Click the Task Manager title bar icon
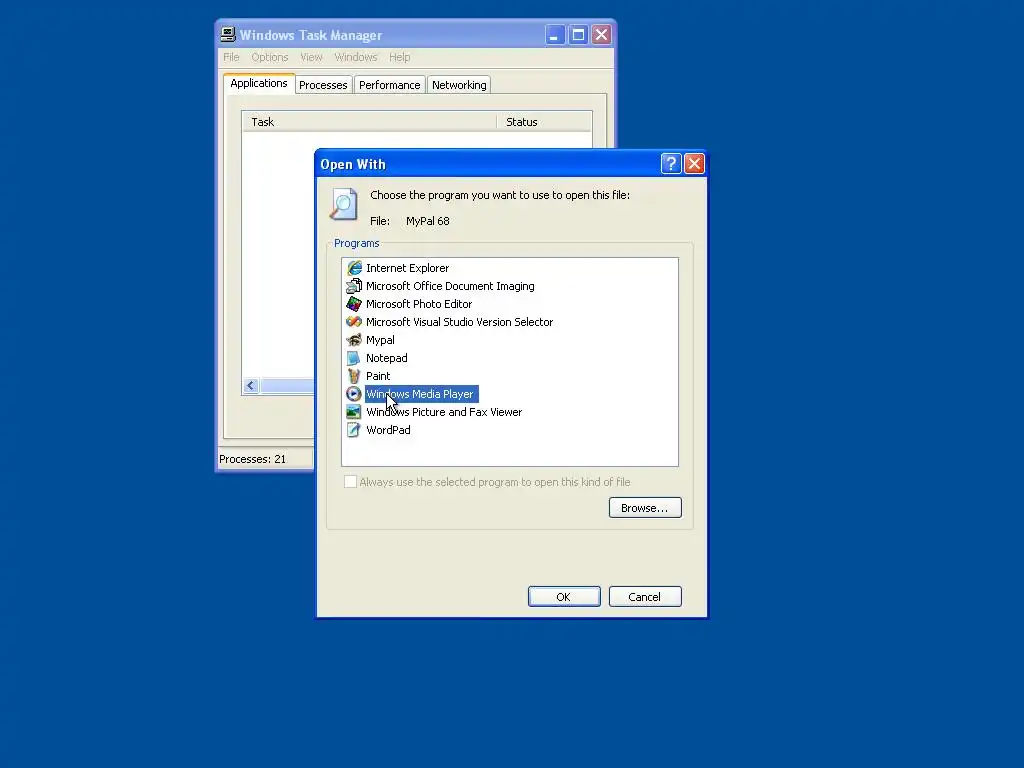Image resolution: width=1024 pixels, height=768 pixels. [228, 35]
